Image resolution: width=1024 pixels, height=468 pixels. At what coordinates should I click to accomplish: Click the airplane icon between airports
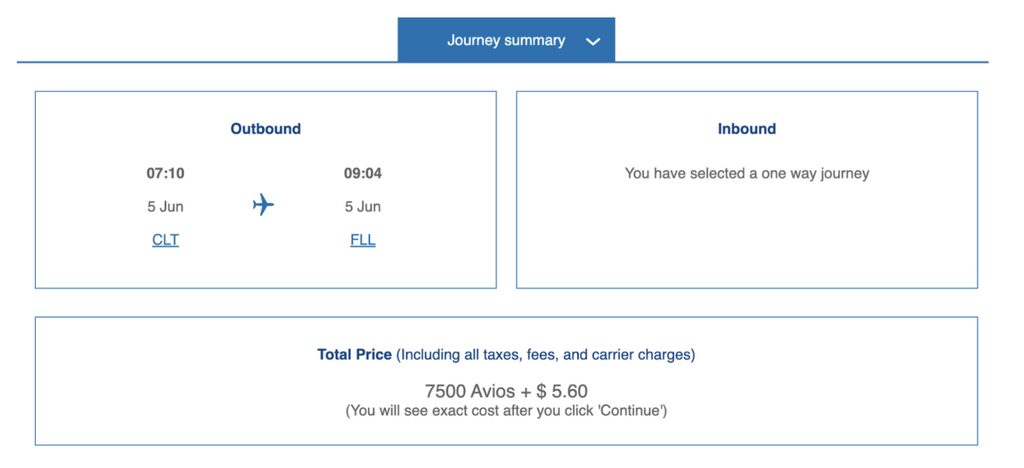coord(263,205)
